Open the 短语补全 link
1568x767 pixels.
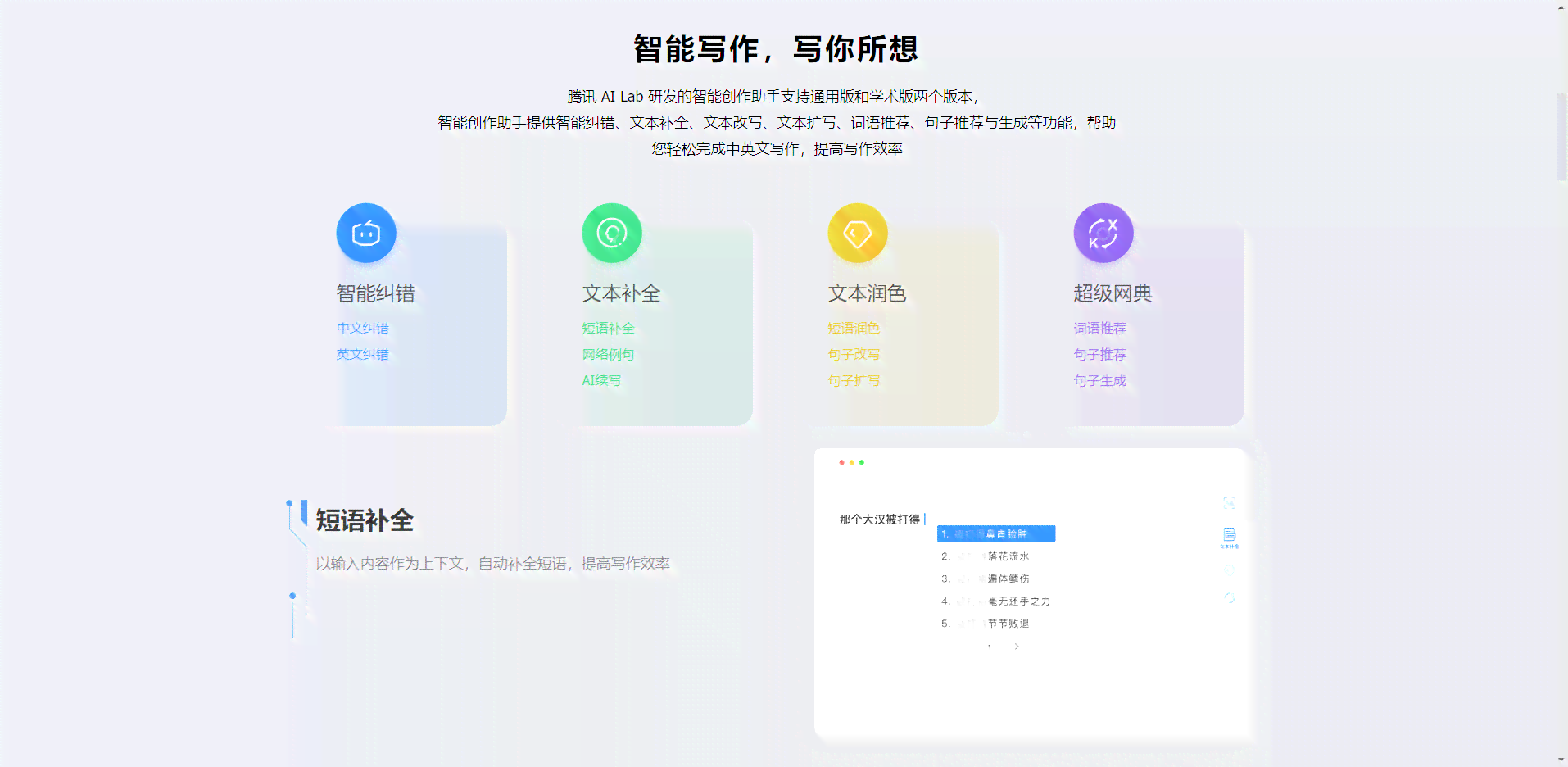click(x=608, y=328)
